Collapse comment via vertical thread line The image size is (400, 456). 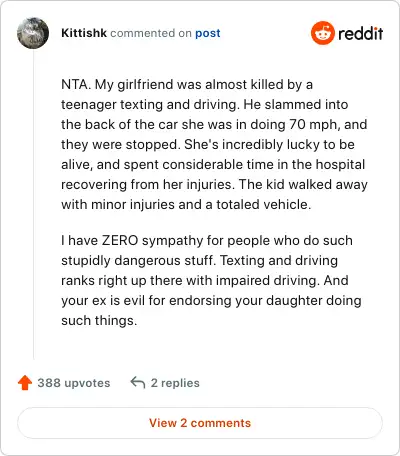34,204
